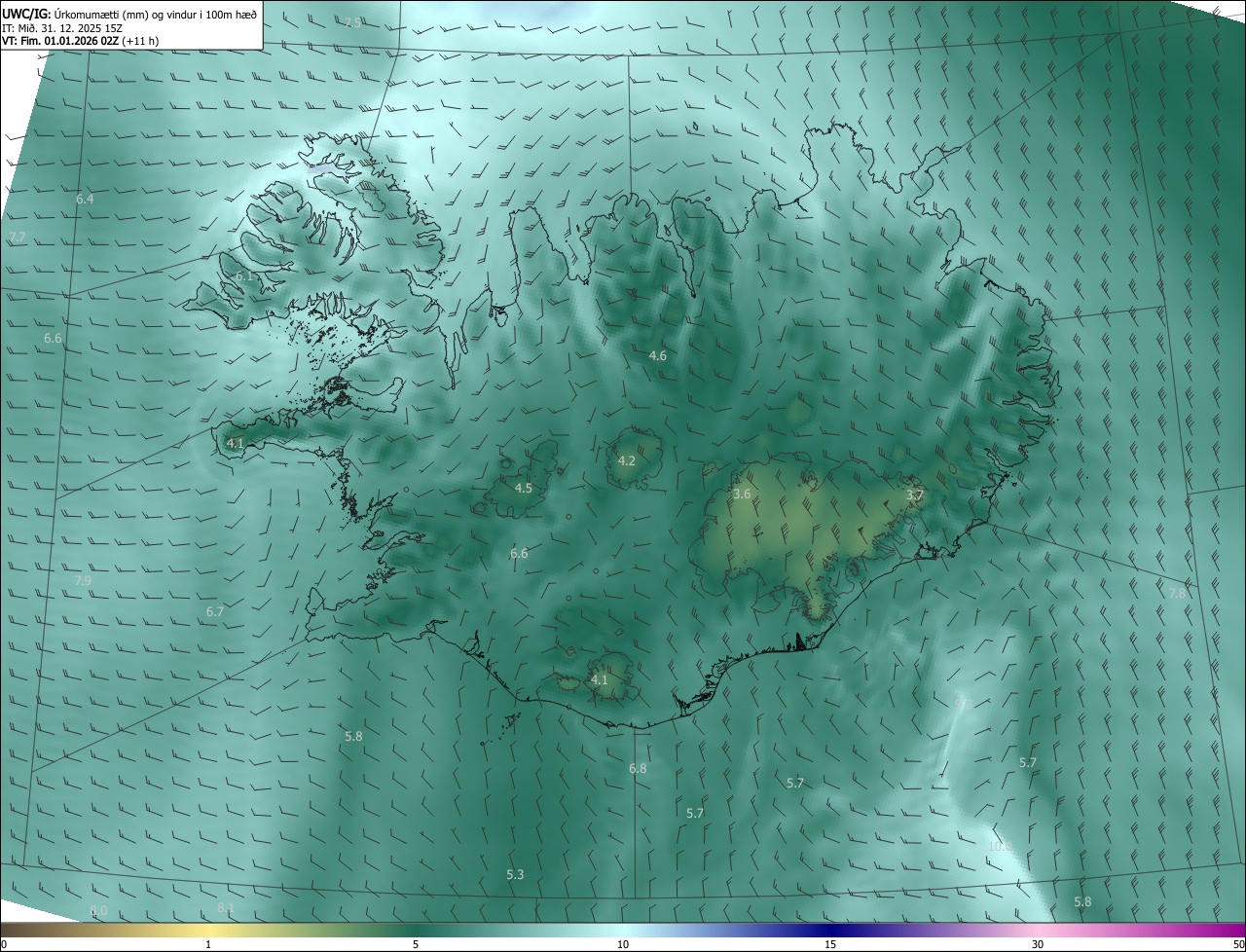This screenshot has height=952, width=1246.
Task: Click the colorbar tick label 10
Action: coord(623,944)
